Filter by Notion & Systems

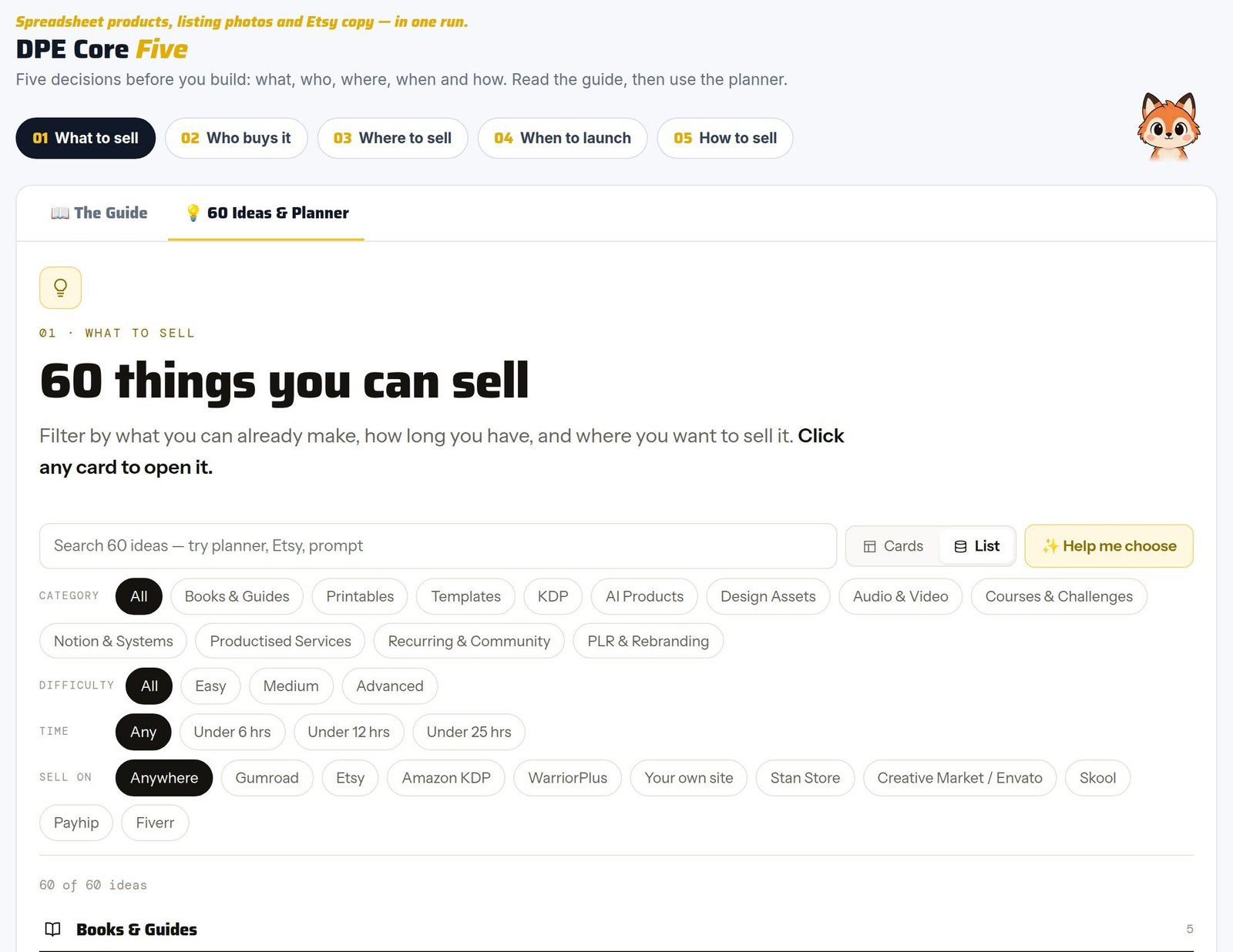pyautogui.click(x=113, y=641)
